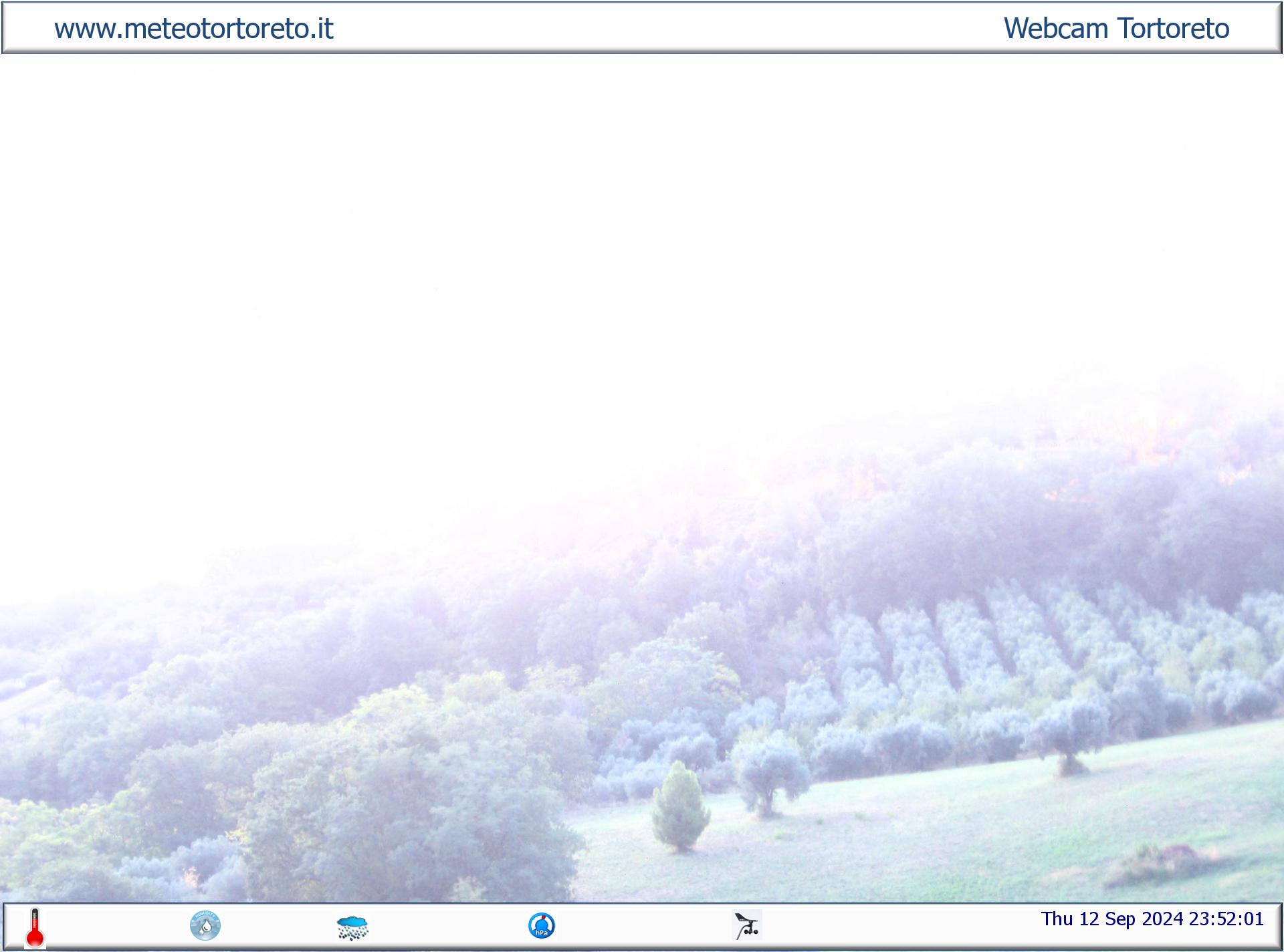Click the webcam hillside image
This screenshot has width=1284, height=952.
pyautogui.click(x=642, y=478)
